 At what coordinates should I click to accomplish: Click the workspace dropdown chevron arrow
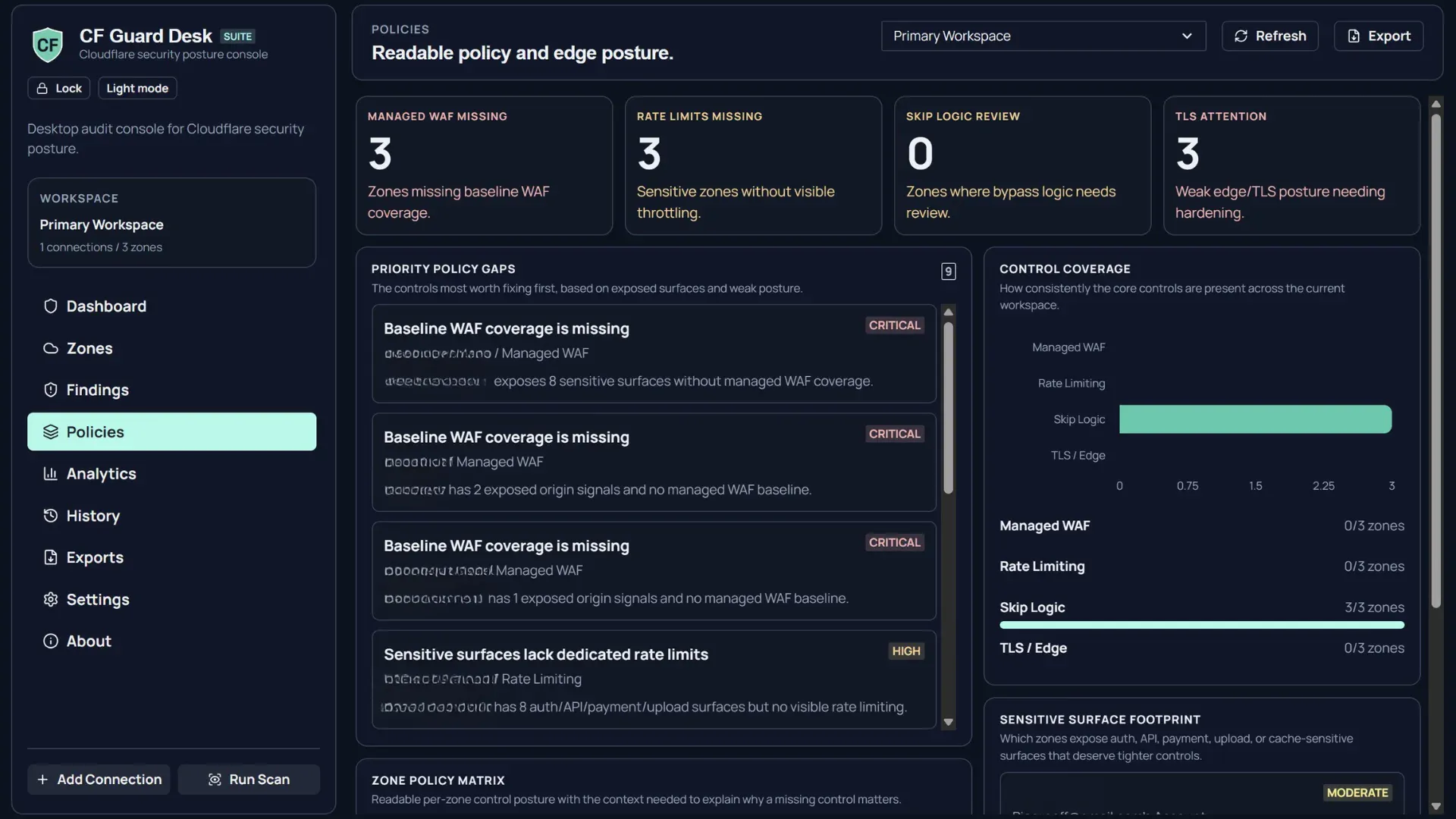(x=1187, y=36)
